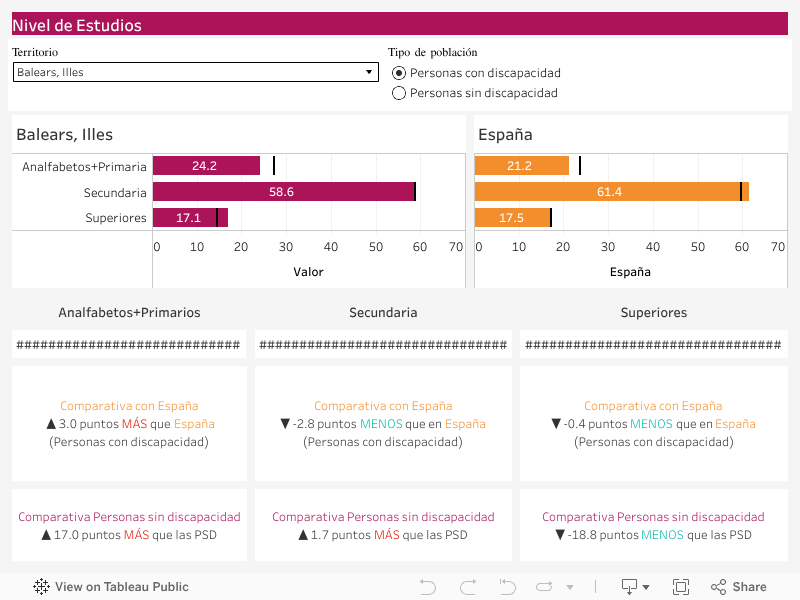Click the Redo arrow in toolbar
Image resolution: width=800 pixels, height=600 pixels.
pyautogui.click(x=467, y=587)
